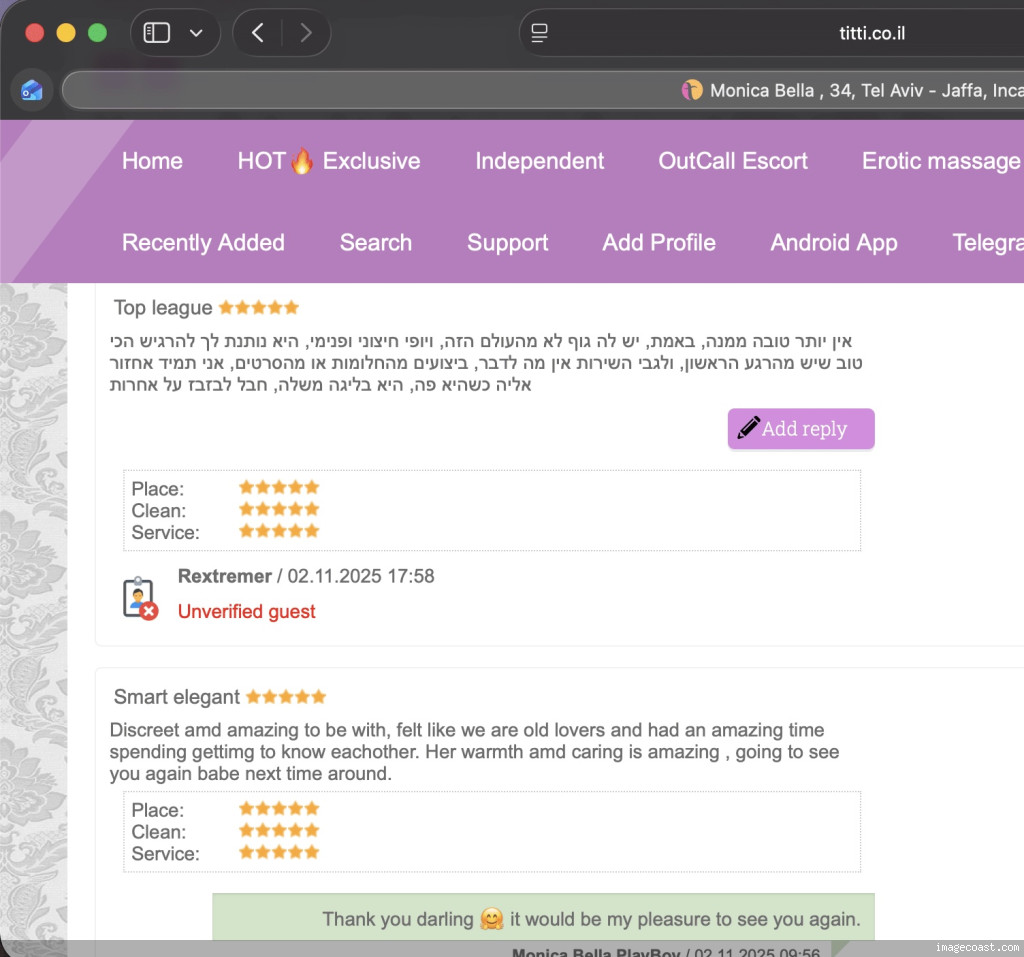Click the Support navigation link

click(x=507, y=243)
